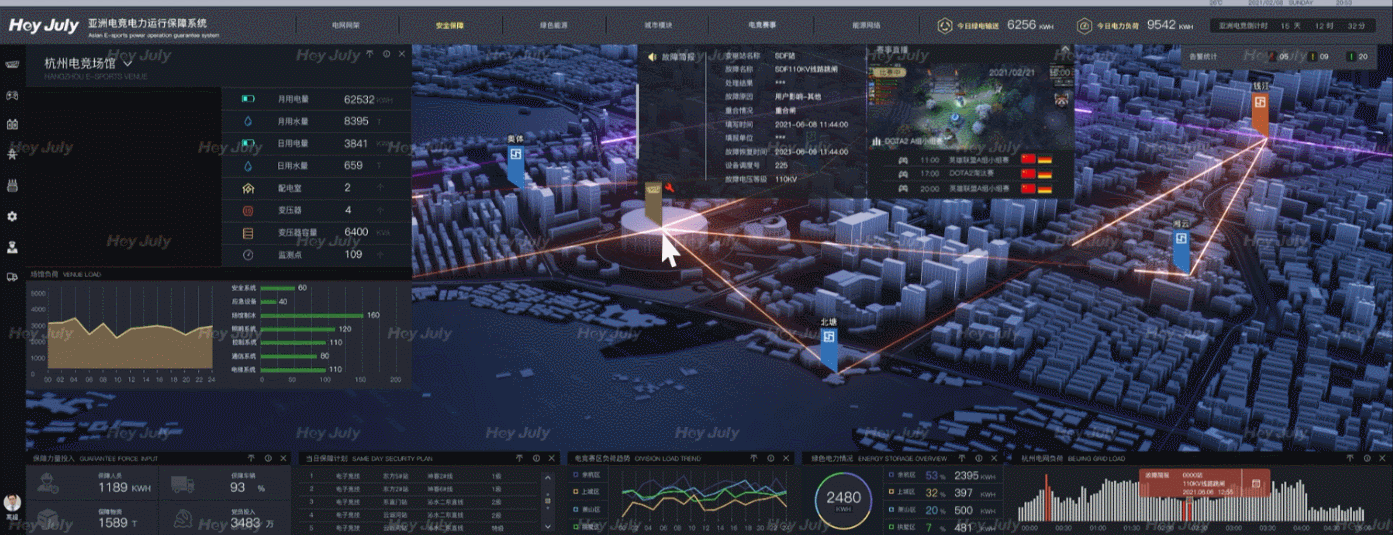Collapse the 赛事直播 panel chevron

(x=1064, y=48)
